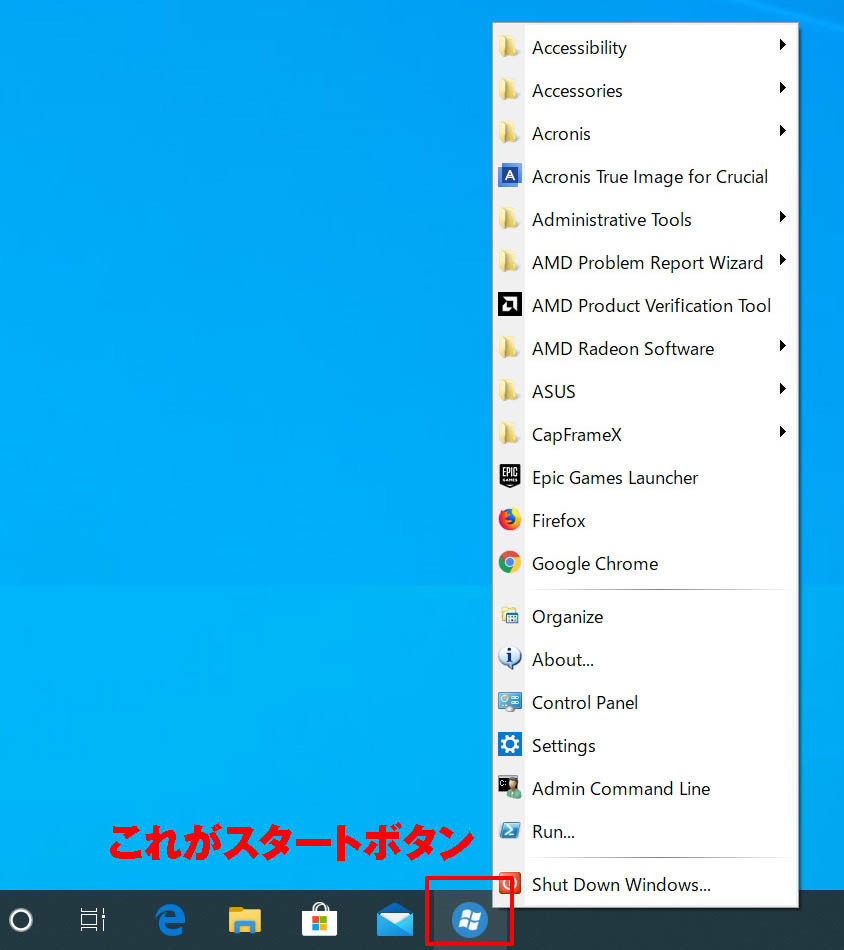Click the Epic Games logo icon

[510, 476]
